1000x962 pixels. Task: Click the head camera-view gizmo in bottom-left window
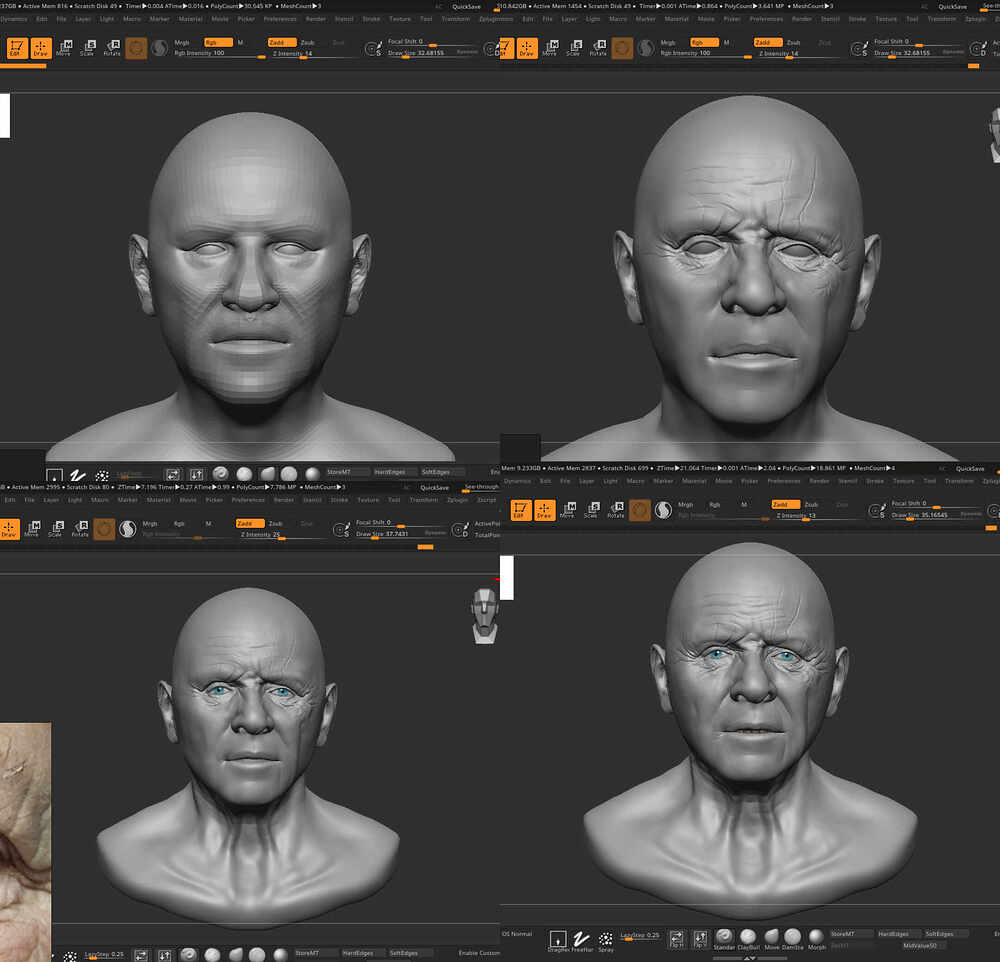point(484,616)
